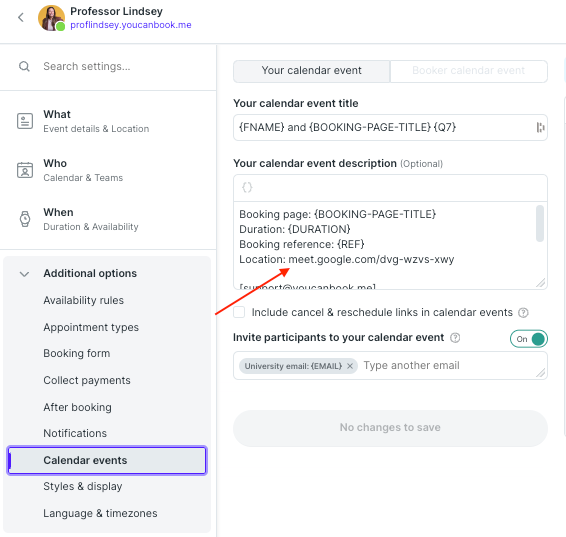Viewport: 566px width, 537px height.
Task: Select Your calendar event tab
Action: [312, 71]
